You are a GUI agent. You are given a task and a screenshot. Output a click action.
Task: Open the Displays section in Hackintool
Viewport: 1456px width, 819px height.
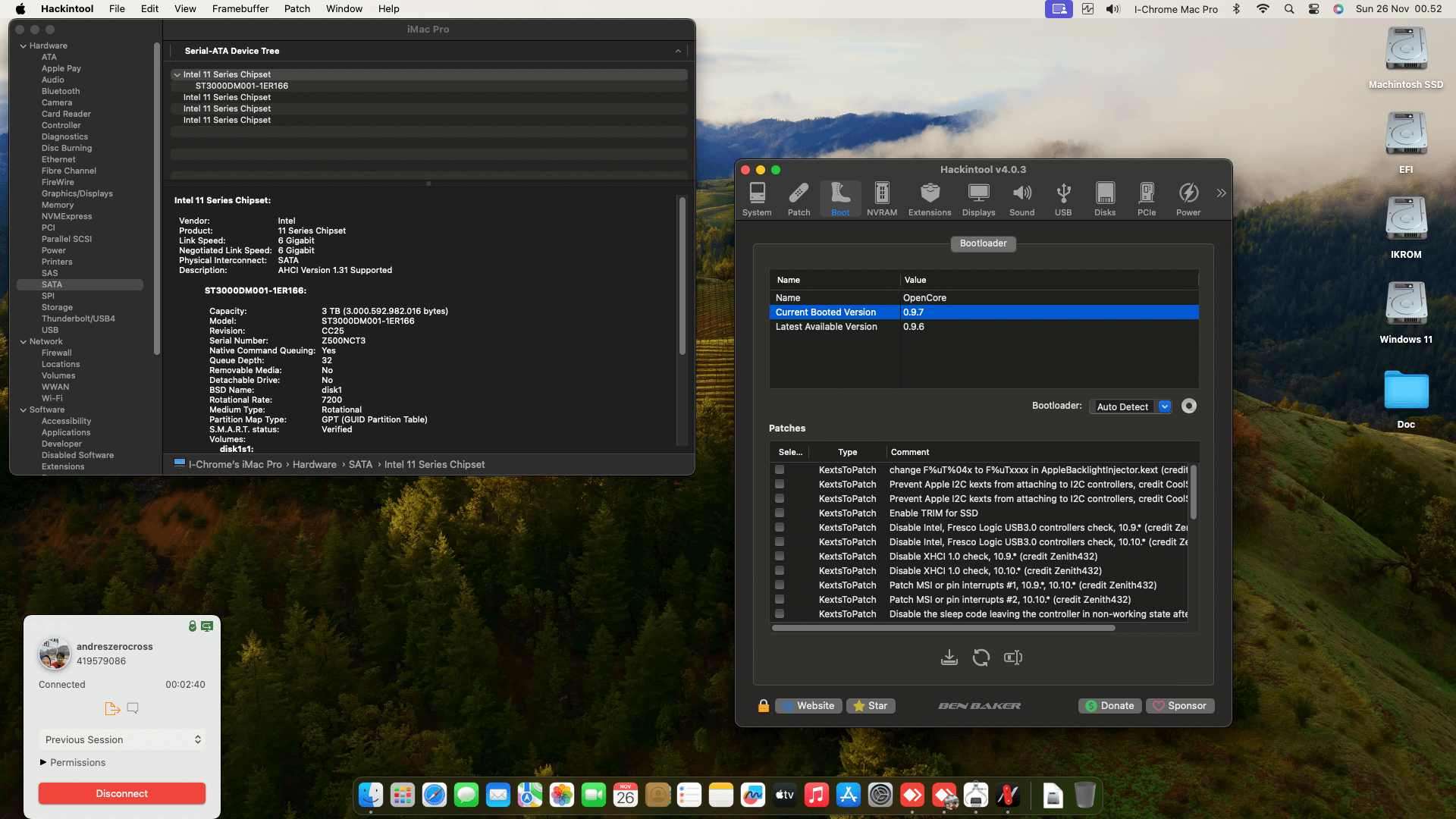pos(979,199)
